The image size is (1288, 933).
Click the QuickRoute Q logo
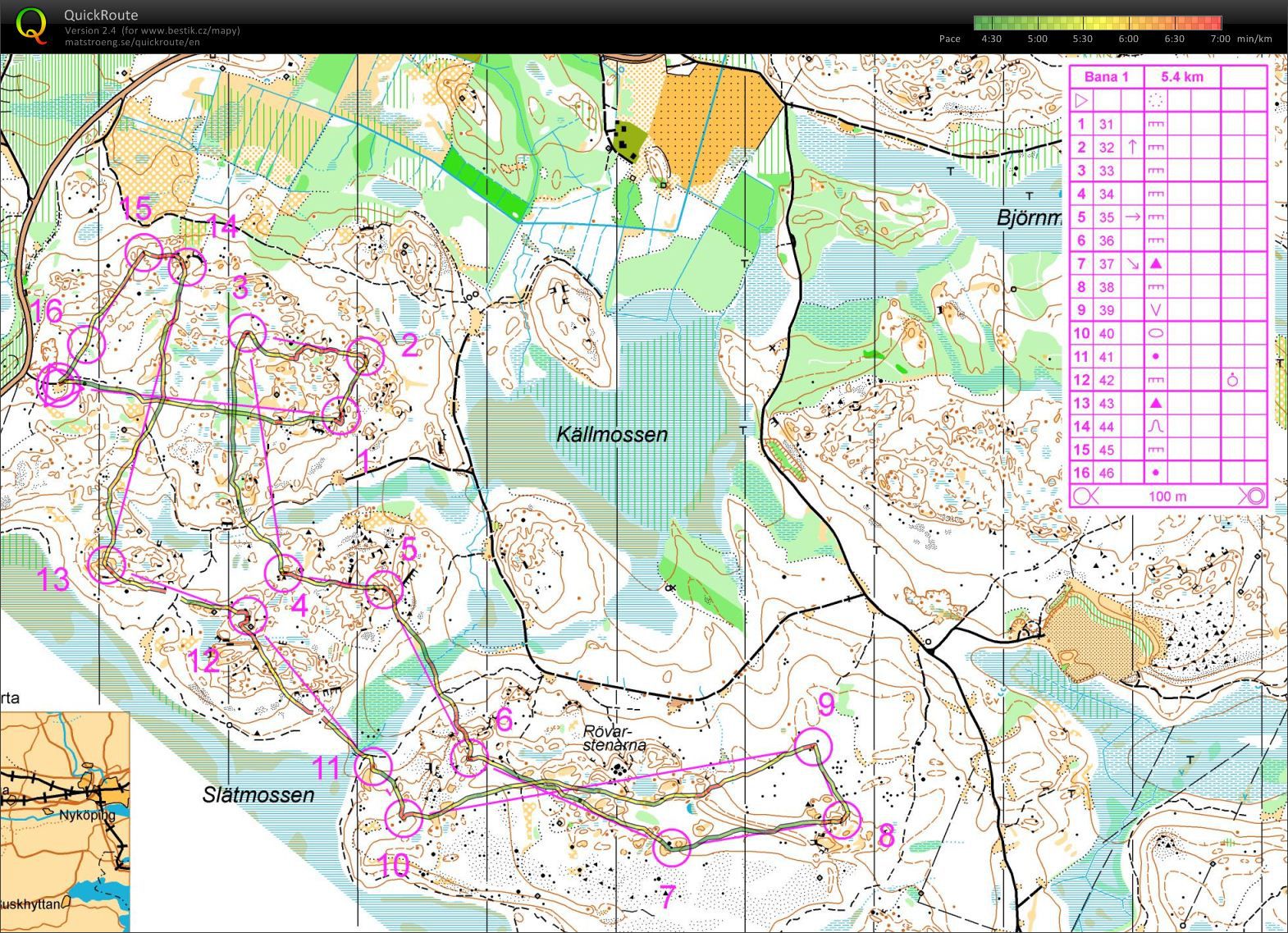tap(31, 25)
